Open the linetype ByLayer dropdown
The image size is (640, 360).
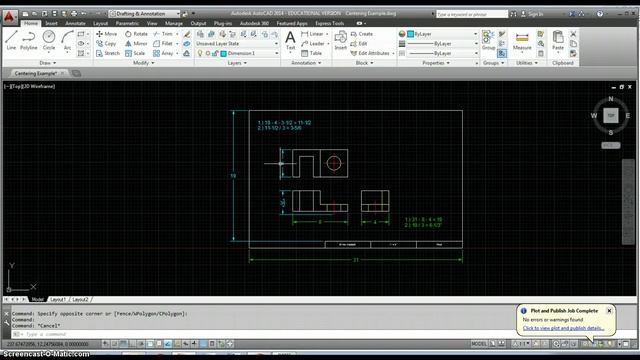[443, 53]
